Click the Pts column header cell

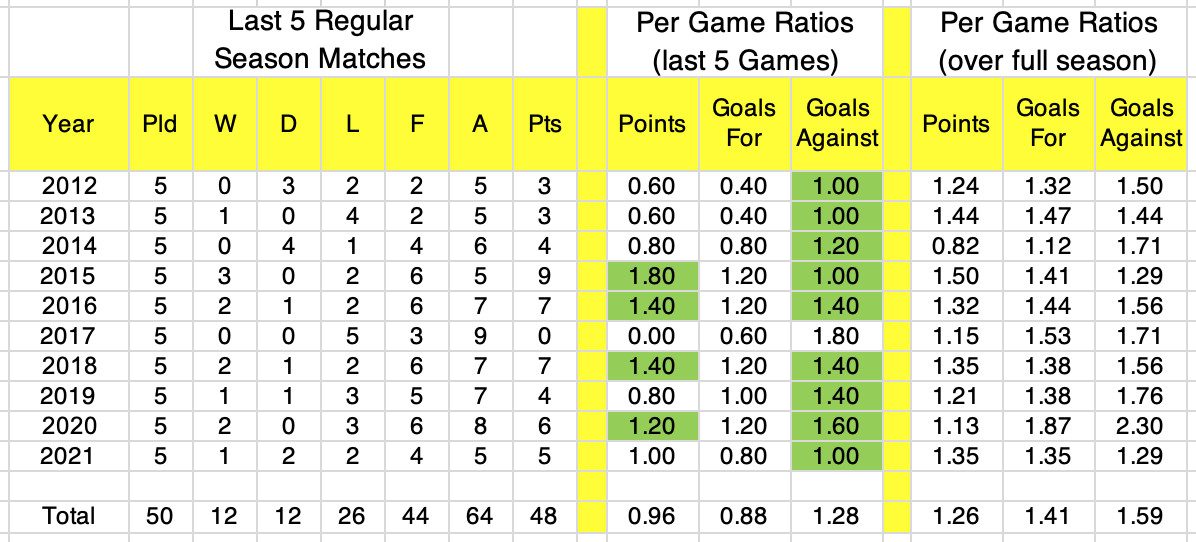pos(545,124)
